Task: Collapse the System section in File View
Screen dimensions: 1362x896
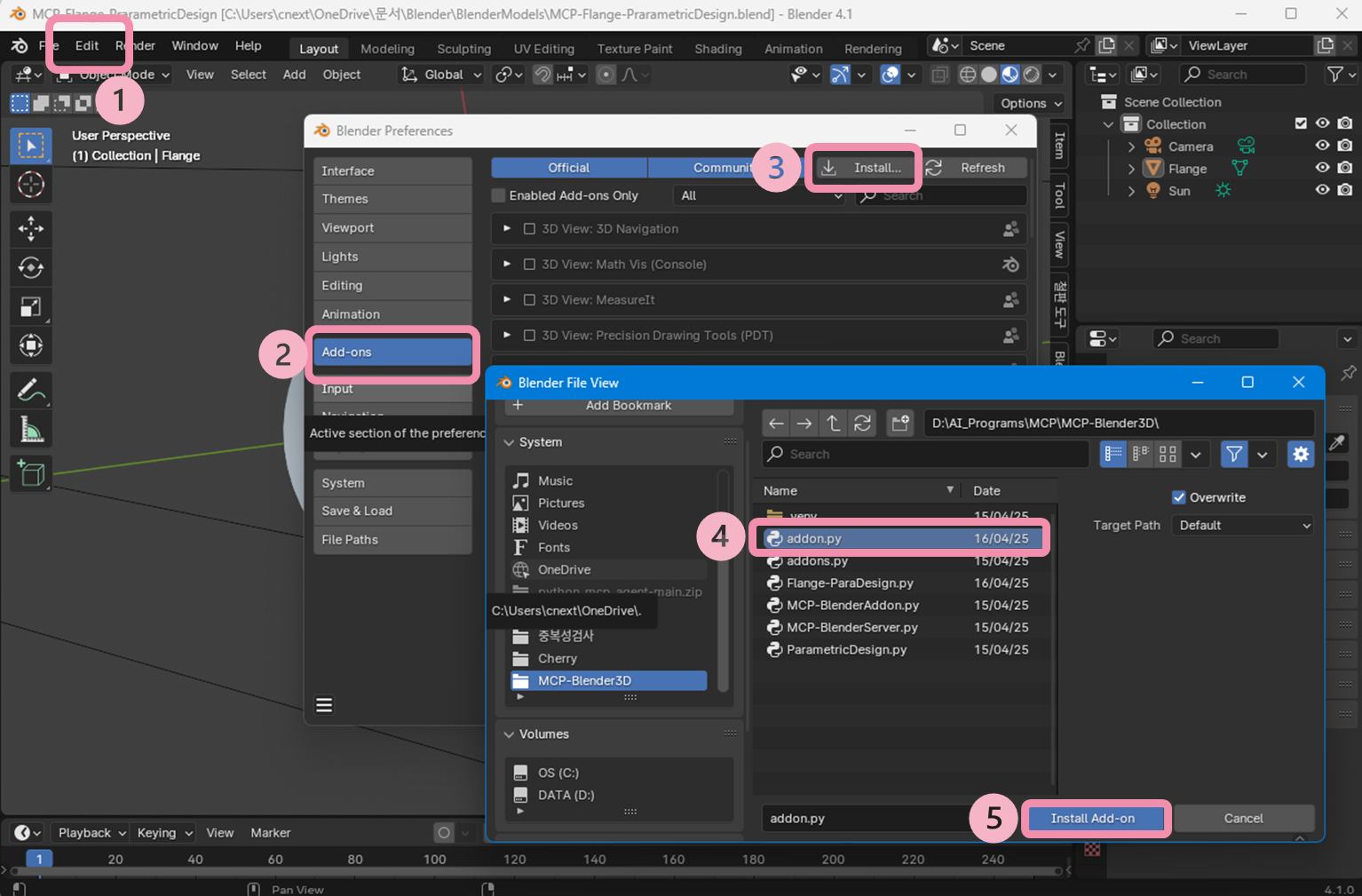Action: 510,442
